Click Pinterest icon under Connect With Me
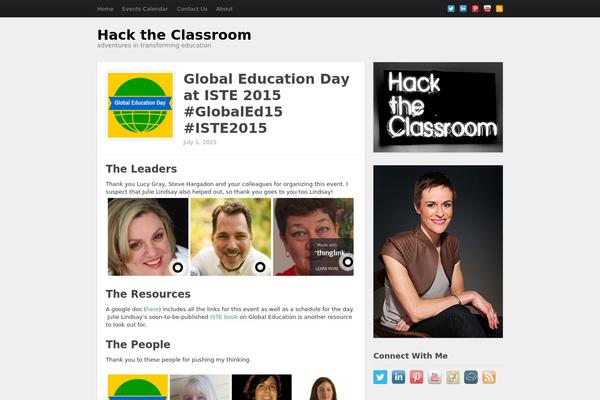 click(416, 377)
